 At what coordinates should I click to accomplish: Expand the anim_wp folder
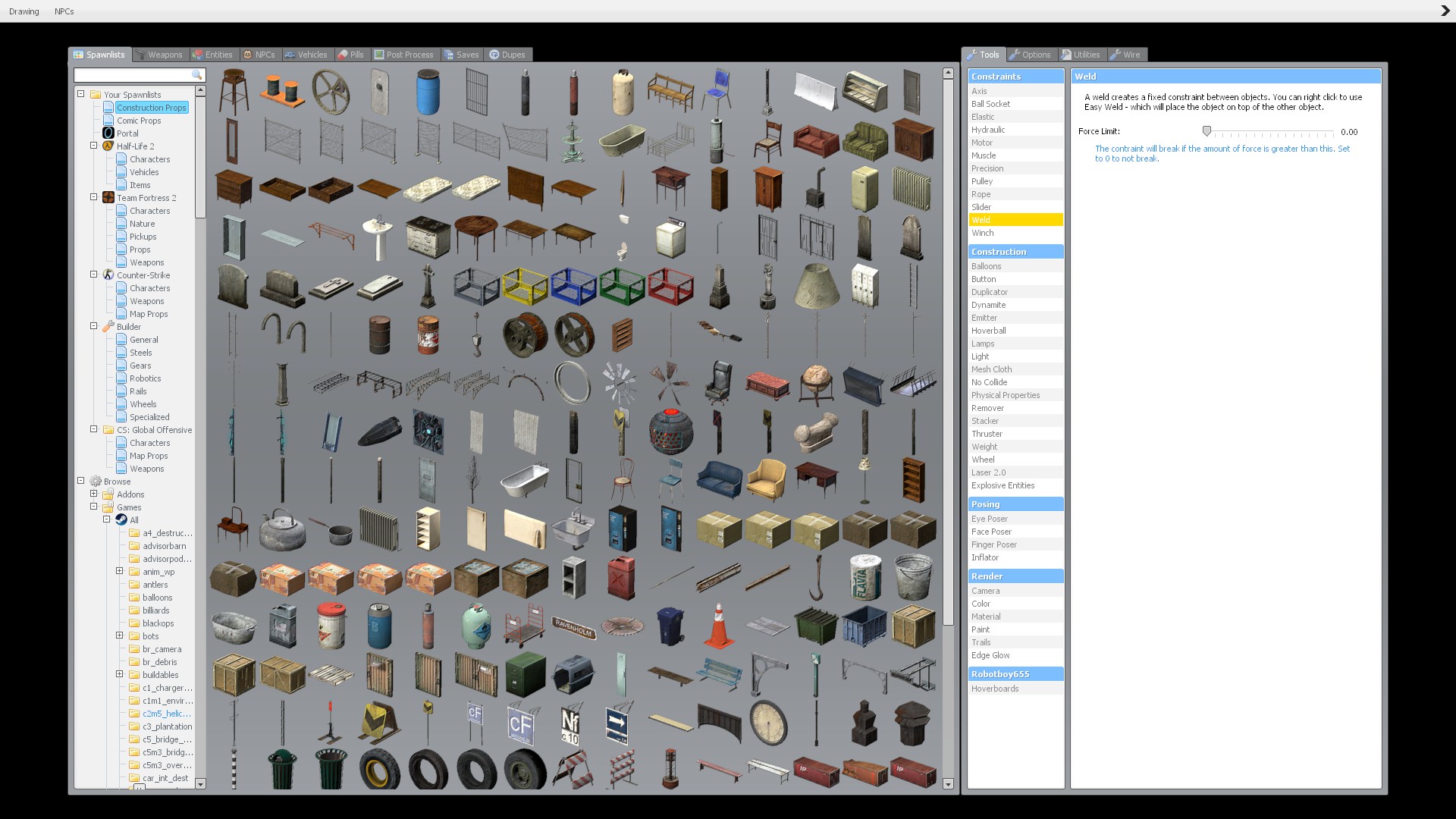click(x=120, y=571)
